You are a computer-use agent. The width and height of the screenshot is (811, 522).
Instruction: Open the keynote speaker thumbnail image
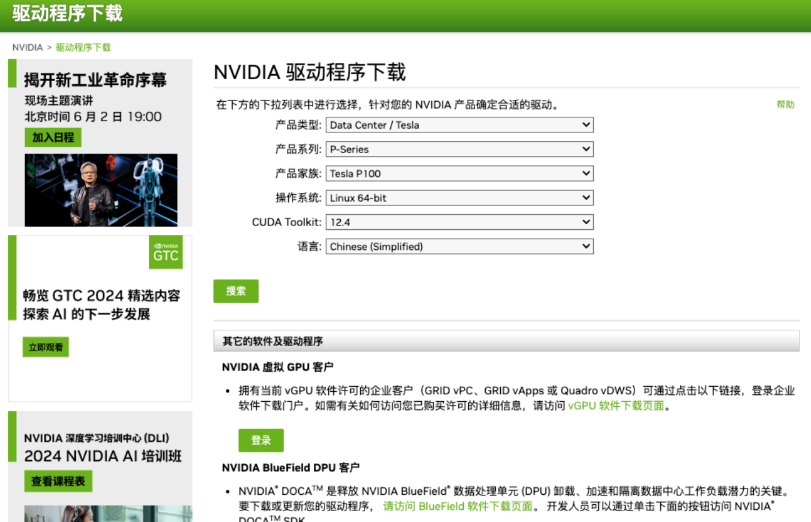point(101,190)
